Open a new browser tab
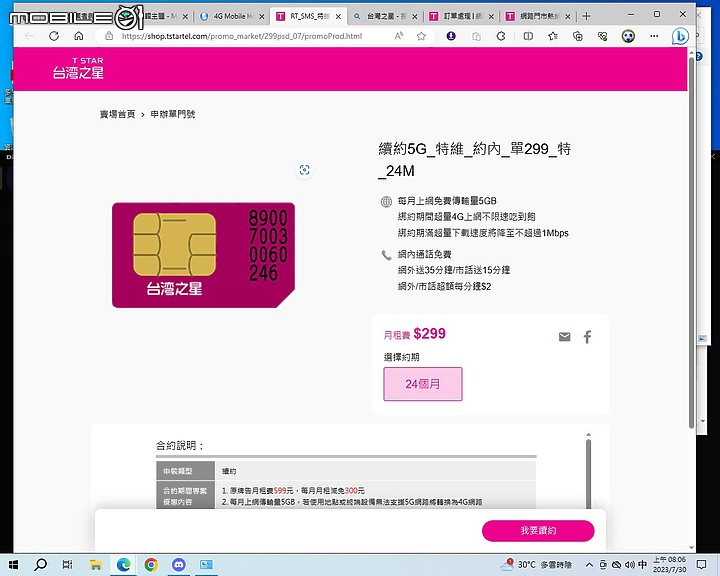Image resolution: width=720 pixels, height=576 pixels. (x=586, y=16)
